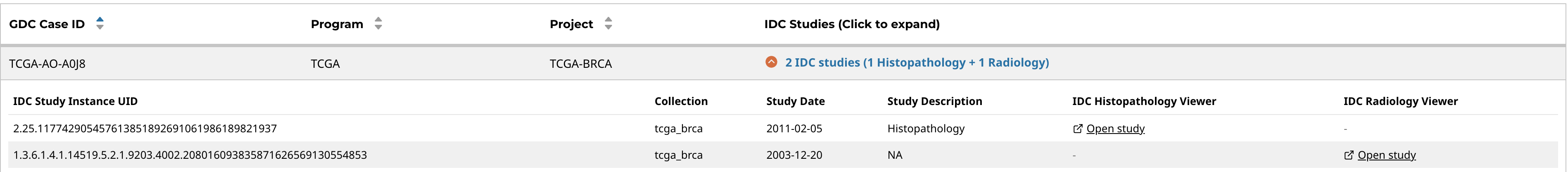Screen dimensions: 1568x172
Task: Click the TCGA-BRCA project cell
Action: click(580, 63)
